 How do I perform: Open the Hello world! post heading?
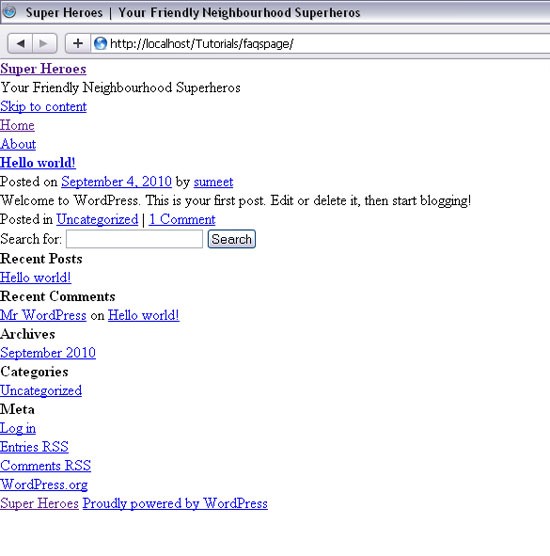(x=38, y=163)
